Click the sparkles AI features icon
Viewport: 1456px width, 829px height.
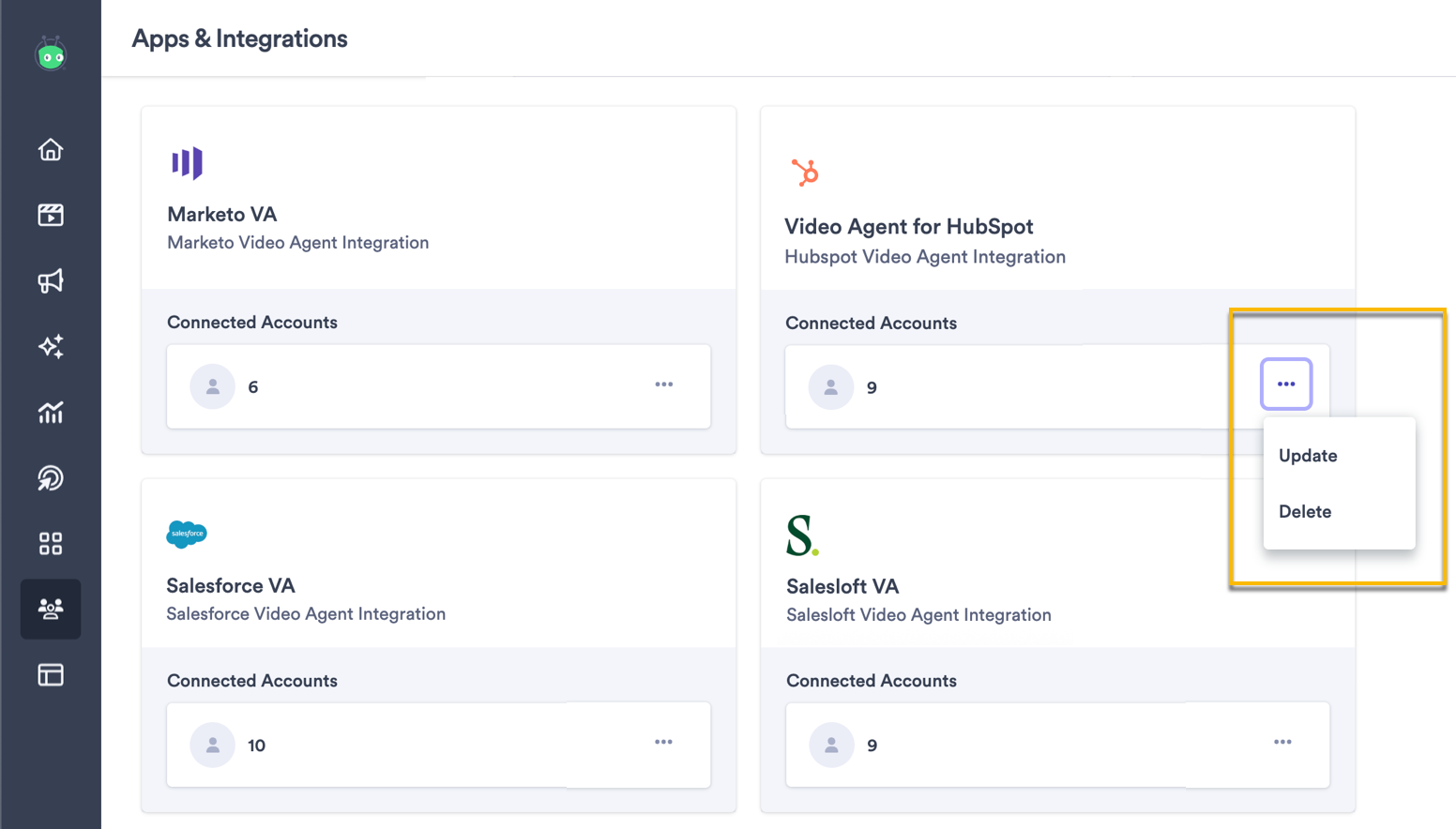(51, 346)
